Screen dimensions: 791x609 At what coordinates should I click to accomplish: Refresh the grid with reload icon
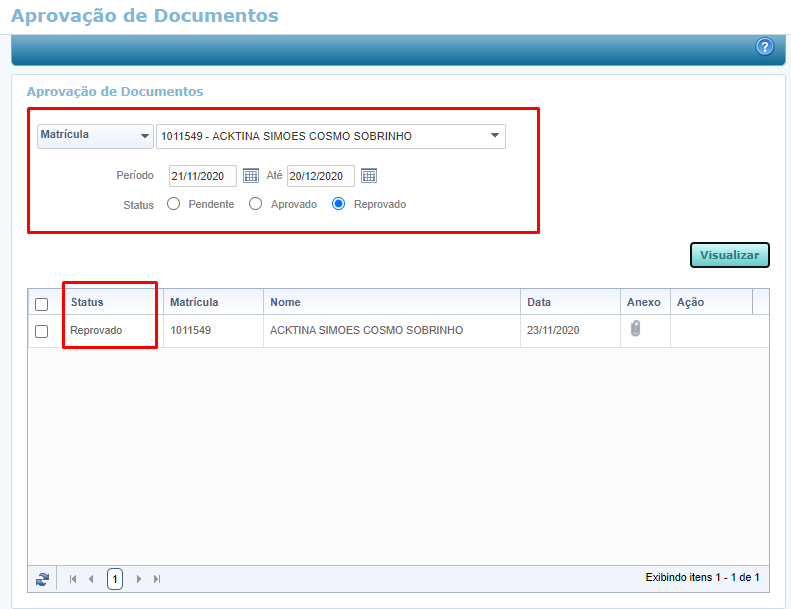[42, 578]
